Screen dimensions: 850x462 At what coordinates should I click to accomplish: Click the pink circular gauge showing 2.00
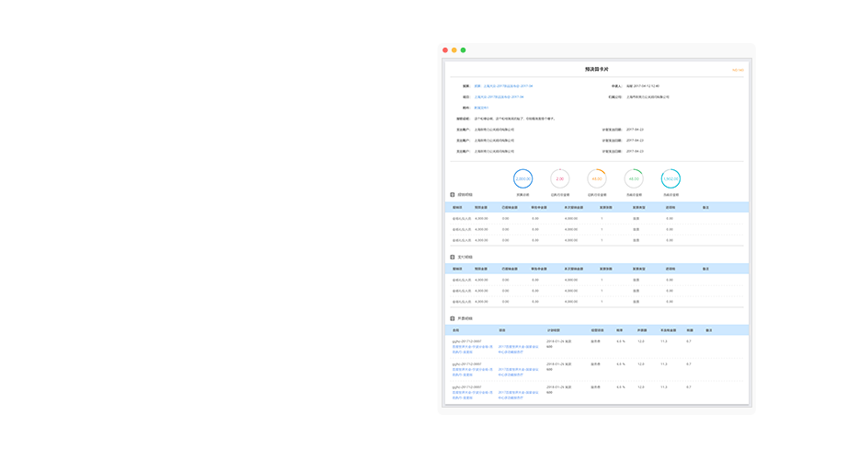pyautogui.click(x=559, y=179)
